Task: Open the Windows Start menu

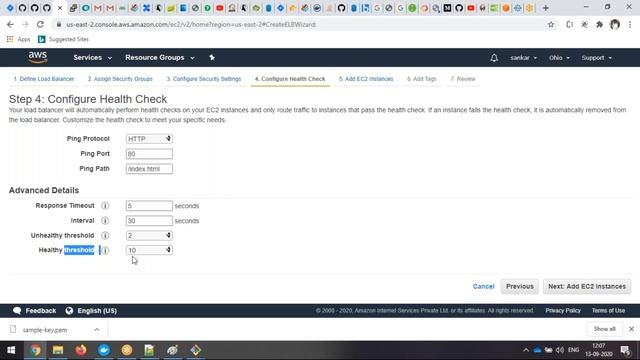Action: click(x=11, y=350)
